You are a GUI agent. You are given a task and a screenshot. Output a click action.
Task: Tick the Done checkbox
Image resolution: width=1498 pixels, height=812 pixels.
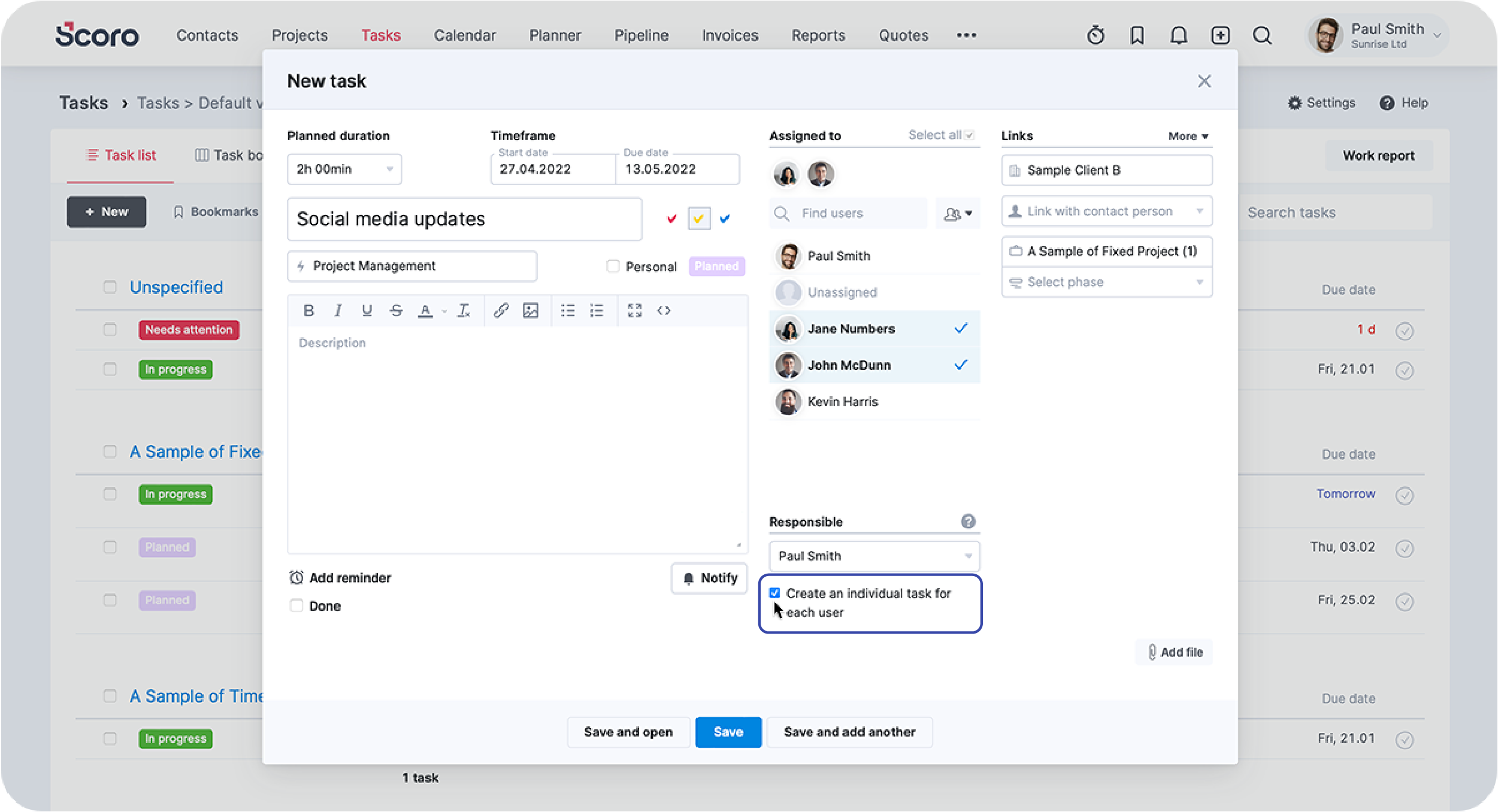(296, 605)
